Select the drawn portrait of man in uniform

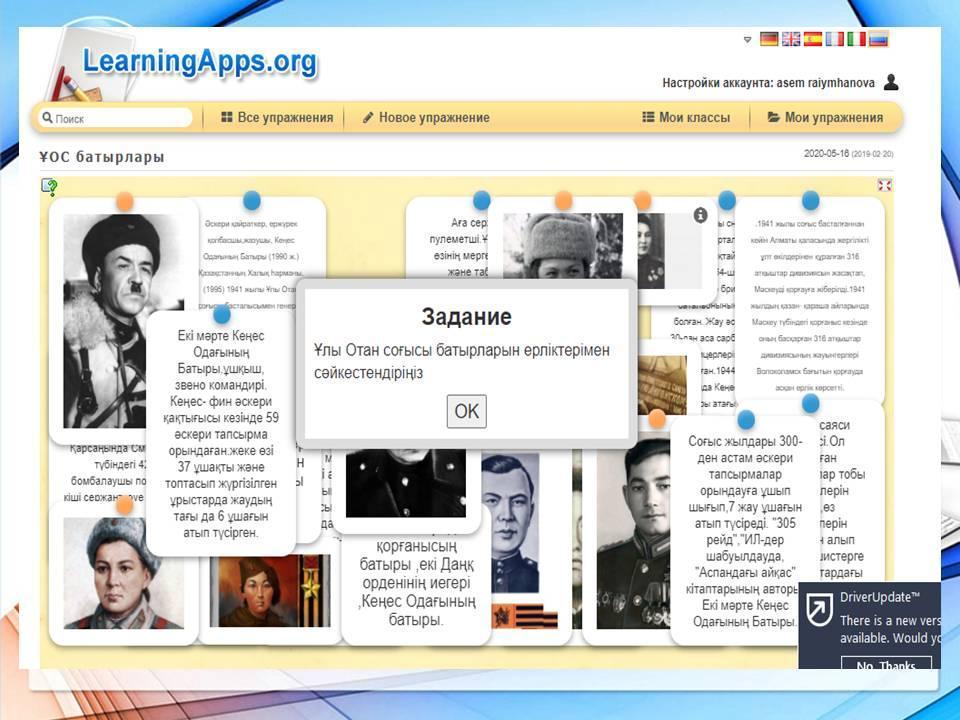(511, 522)
